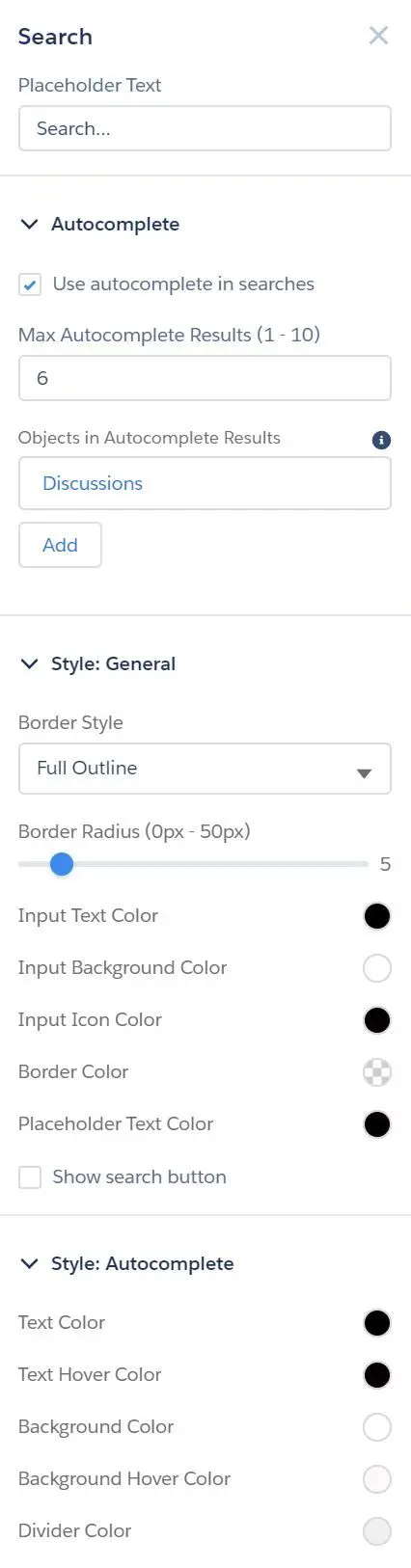Click the Border Radius slider handle
The height and width of the screenshot is (1568, 411).
tap(62, 864)
